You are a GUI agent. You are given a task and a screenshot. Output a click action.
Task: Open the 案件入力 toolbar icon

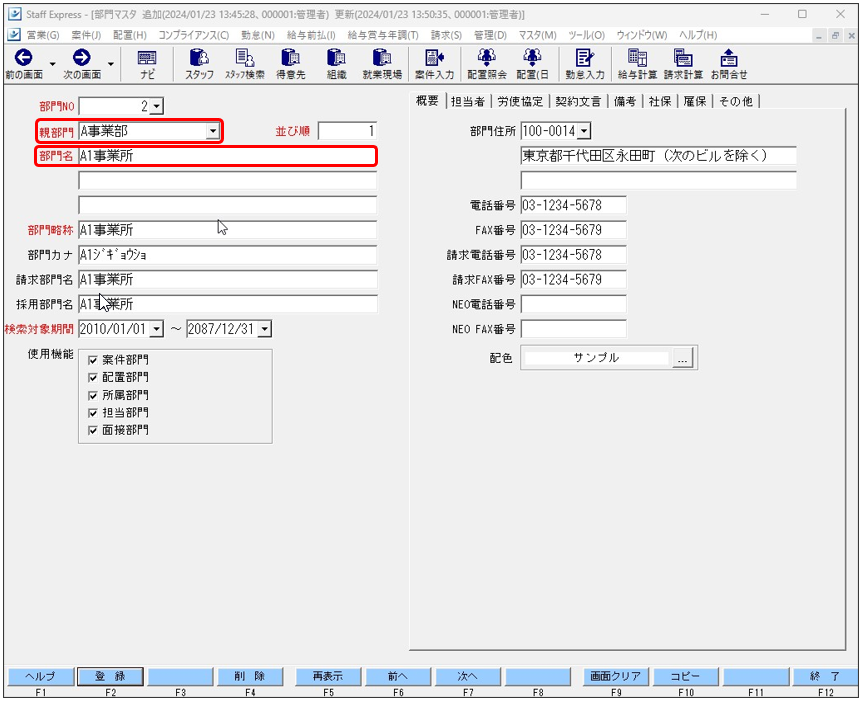point(434,58)
